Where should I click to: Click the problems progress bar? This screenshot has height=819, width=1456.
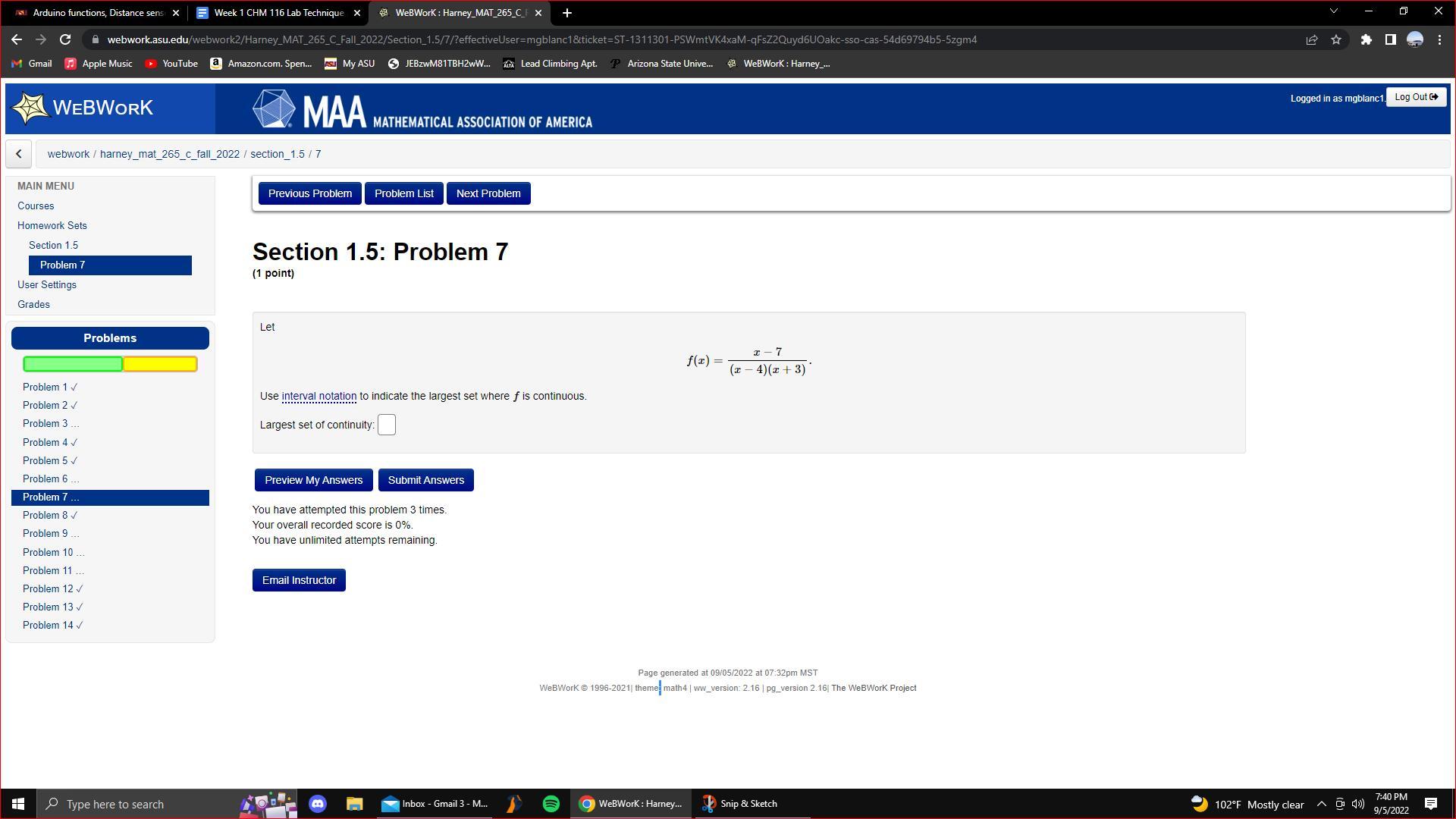[110, 364]
